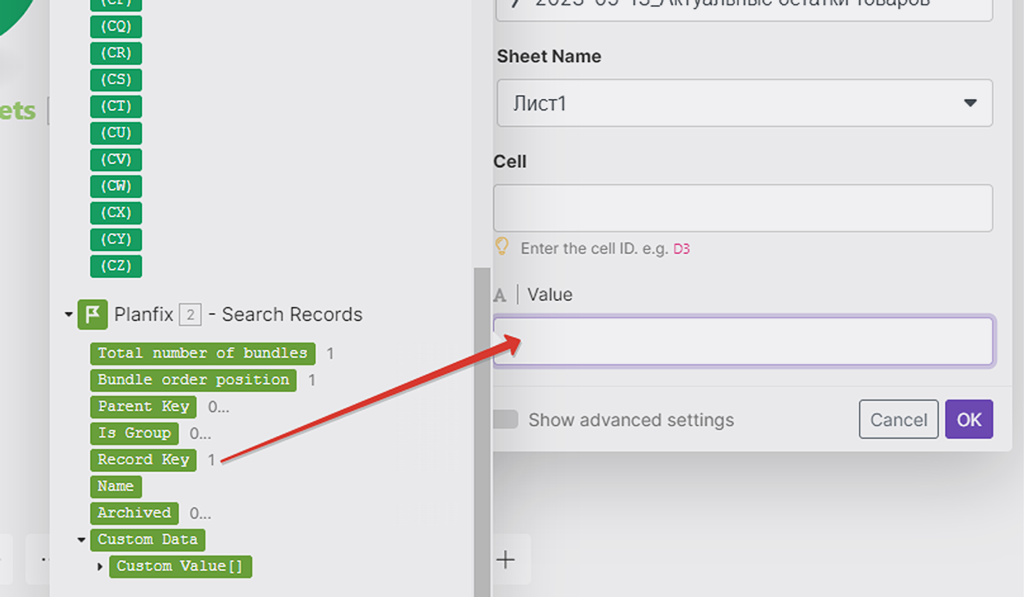Click the lightbulb hint icon under Cell
The image size is (1024, 597).
[x=502, y=247]
